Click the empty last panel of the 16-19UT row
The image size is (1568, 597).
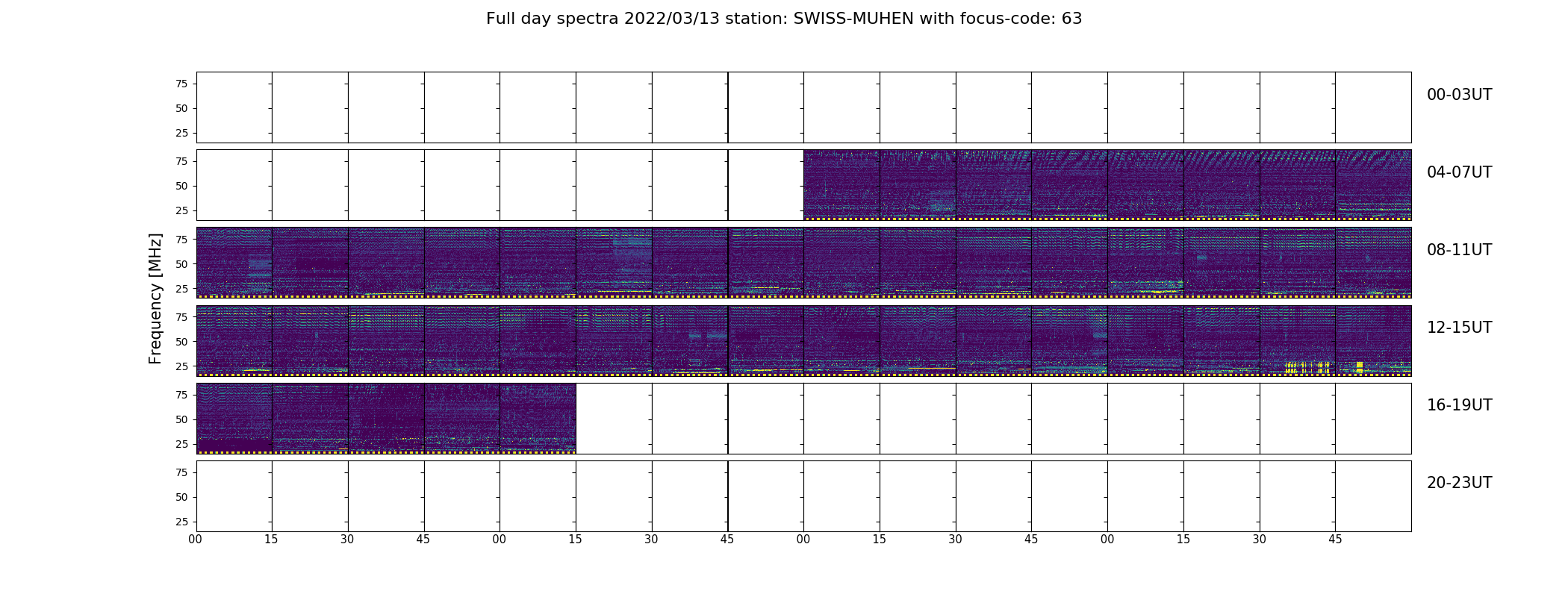(1373, 418)
